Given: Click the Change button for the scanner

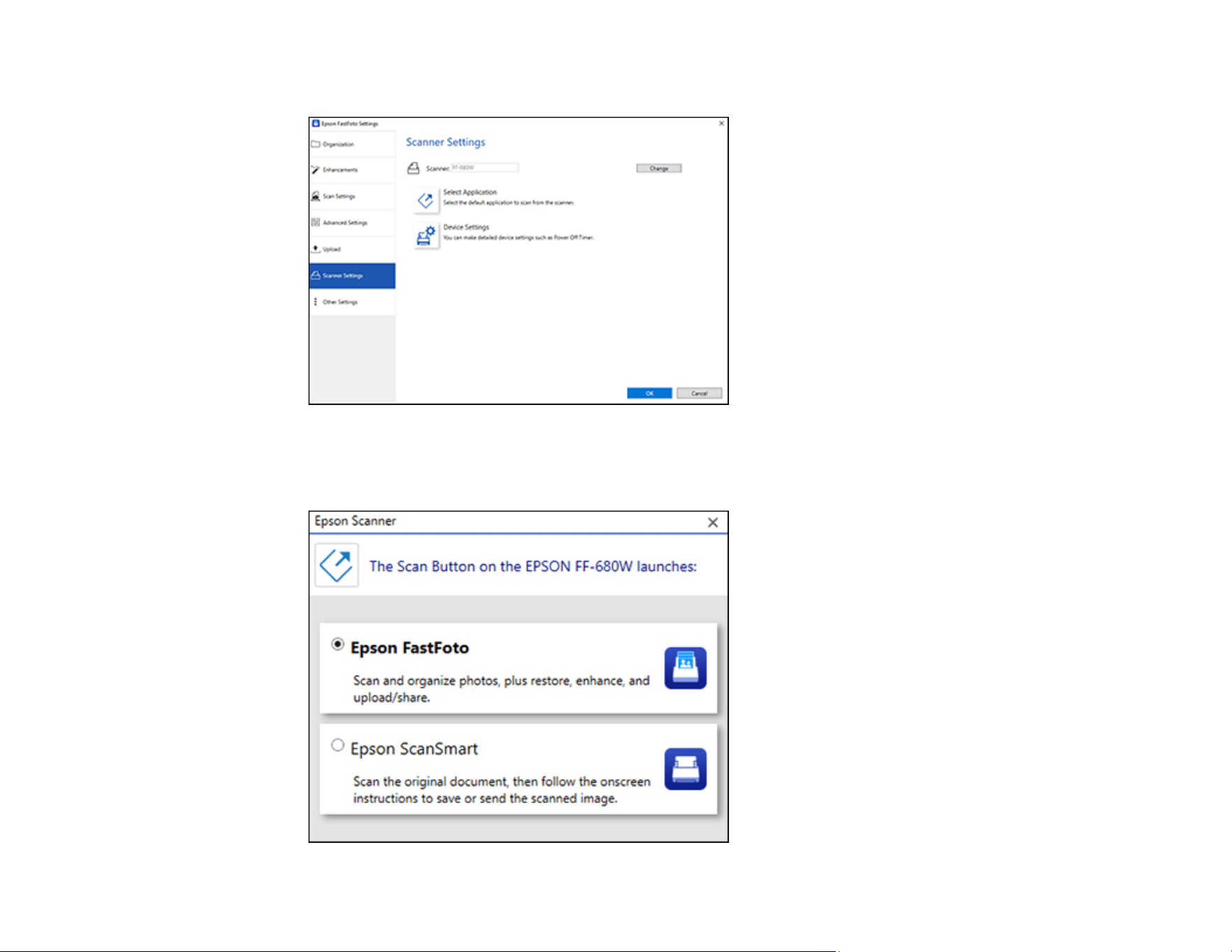Looking at the screenshot, I should point(659,168).
